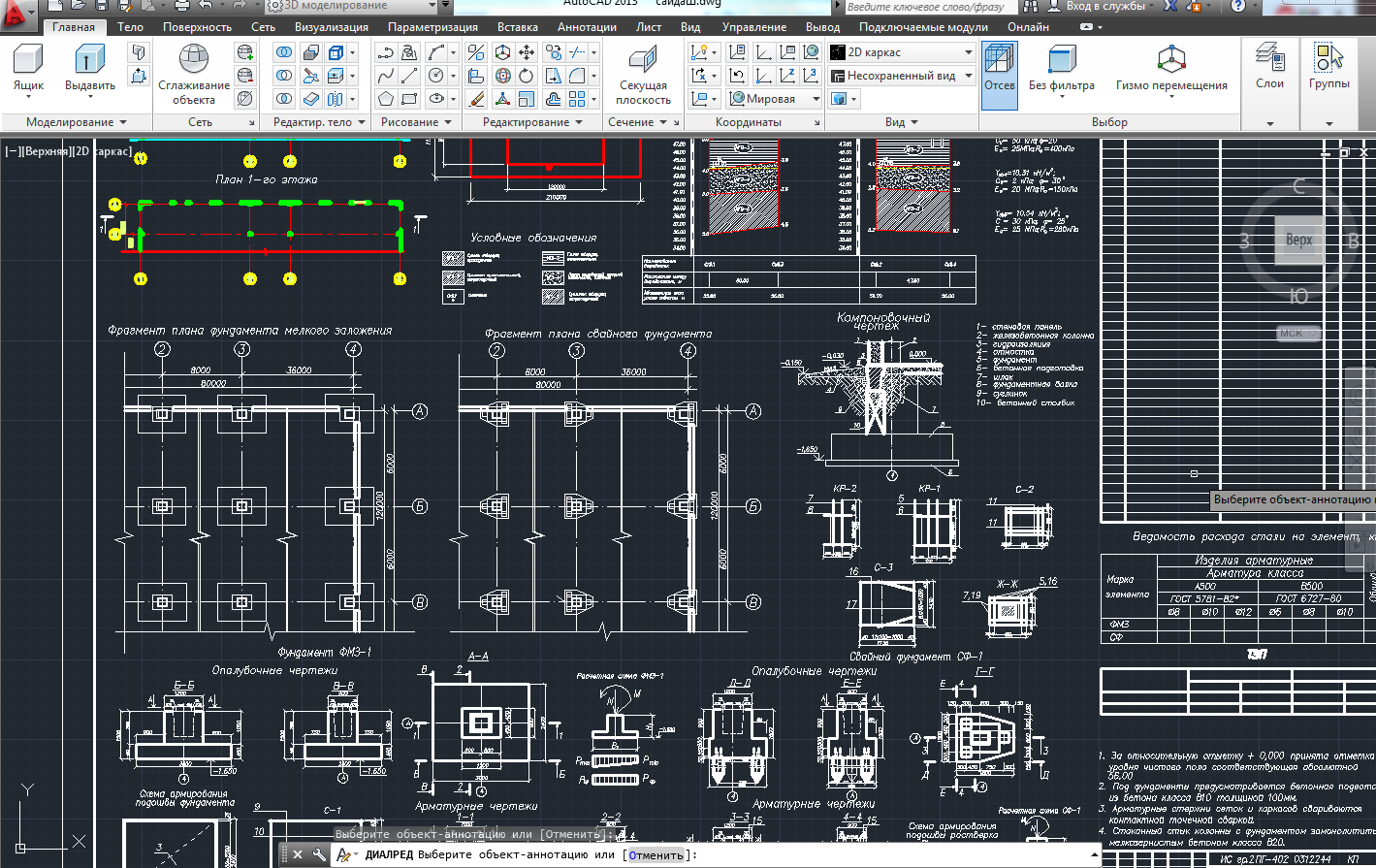
Task: Open the Мировая UCS dropdown
Action: 774,98
